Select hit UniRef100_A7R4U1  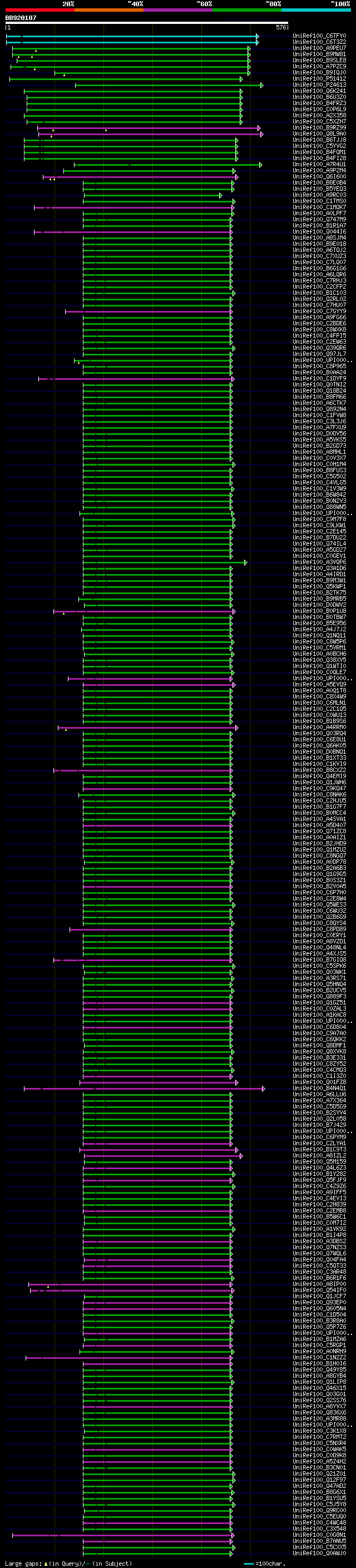319,164
